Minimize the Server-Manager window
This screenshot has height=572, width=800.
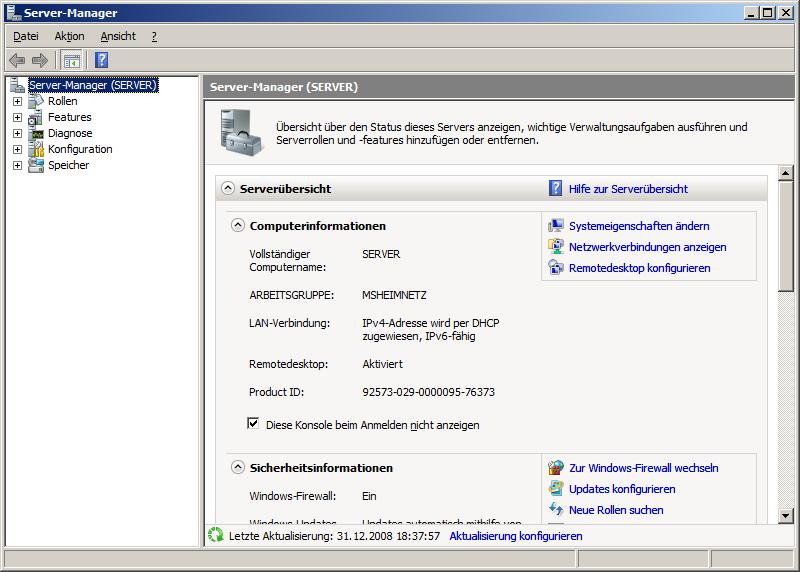tap(751, 13)
